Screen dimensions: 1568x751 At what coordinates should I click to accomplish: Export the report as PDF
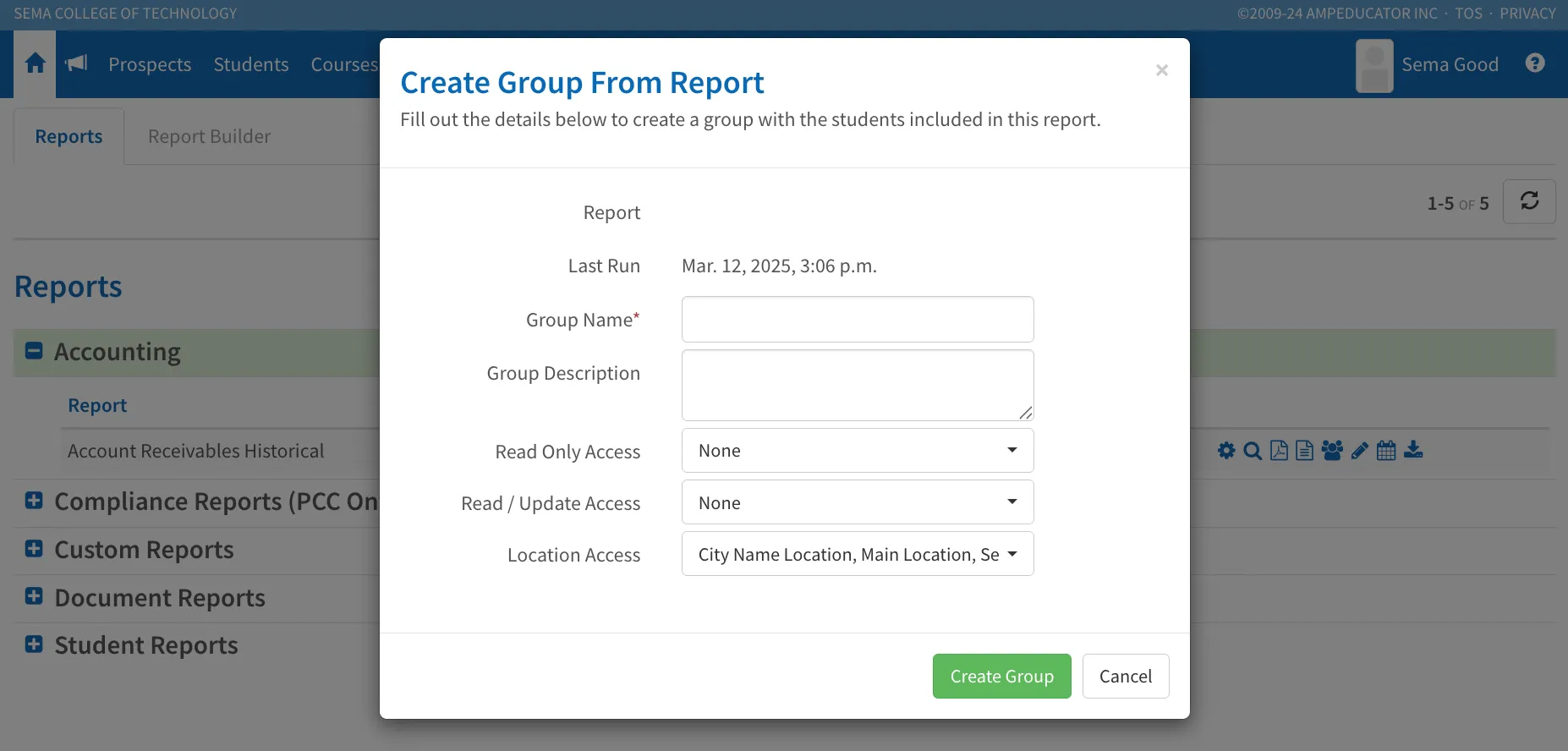pos(1279,451)
